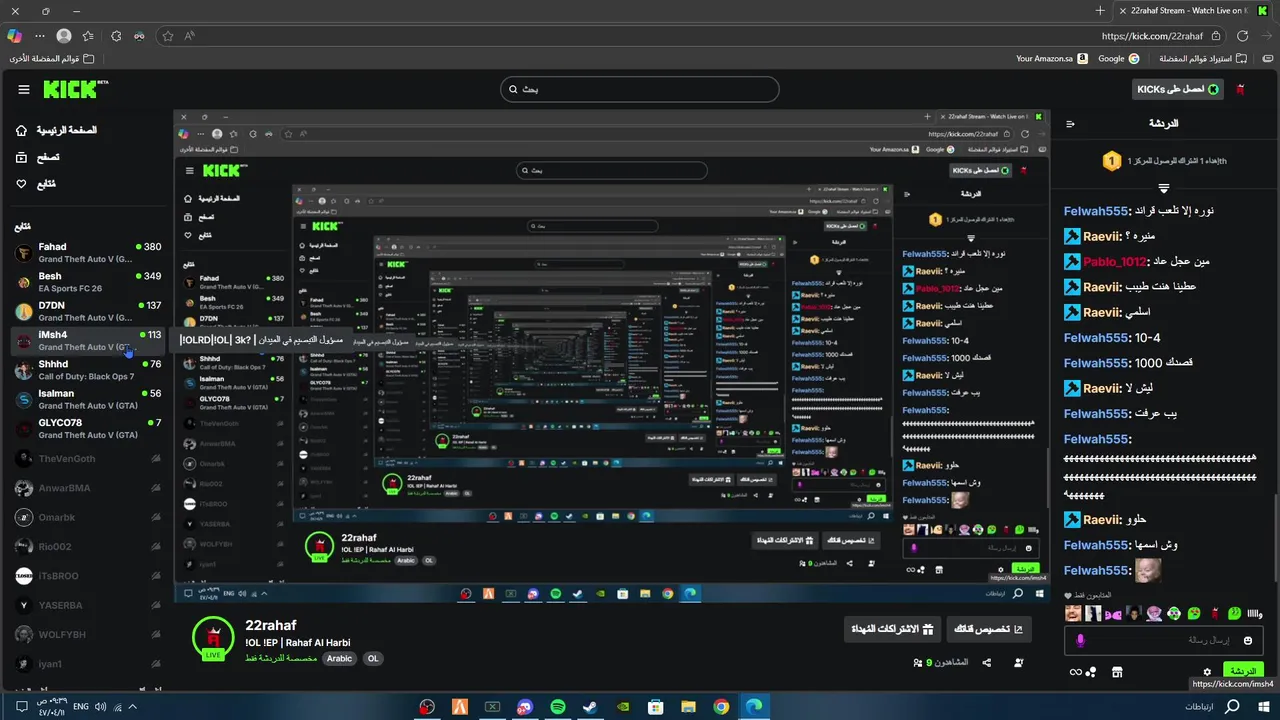Click the chat panel scrollbar

click(x=1274, y=536)
